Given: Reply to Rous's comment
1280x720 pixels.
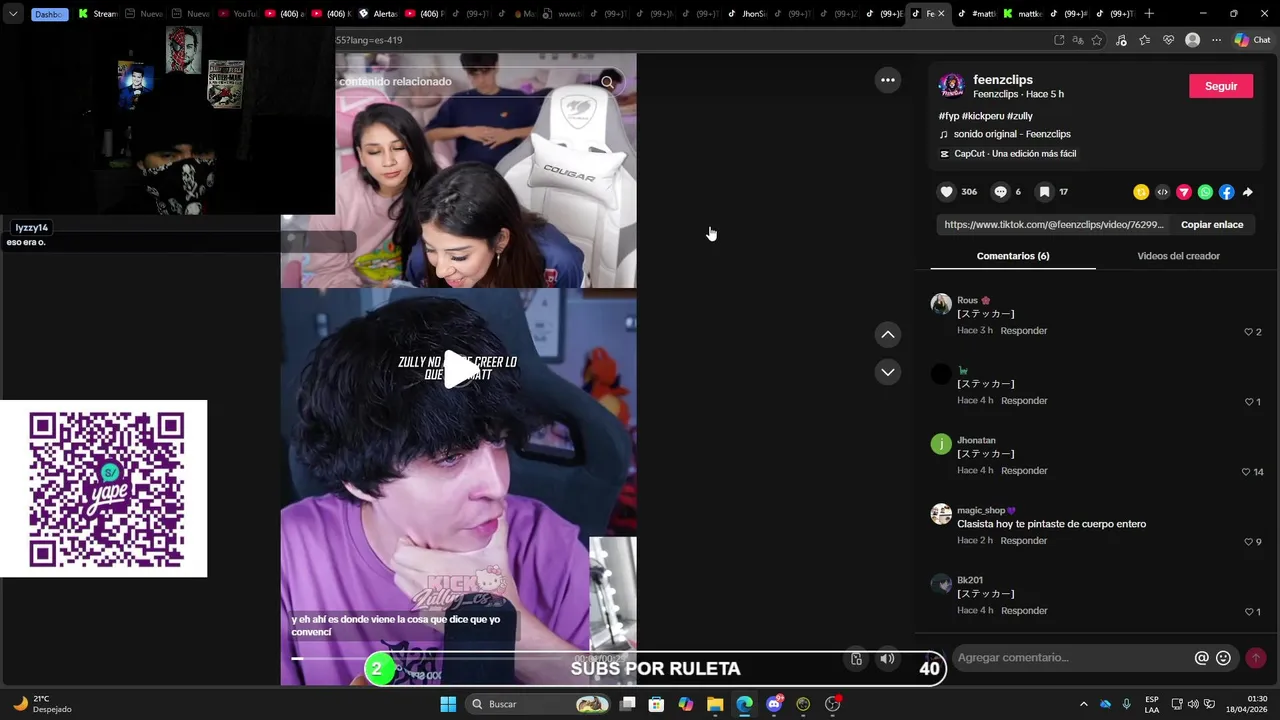Looking at the screenshot, I should point(1024,331).
